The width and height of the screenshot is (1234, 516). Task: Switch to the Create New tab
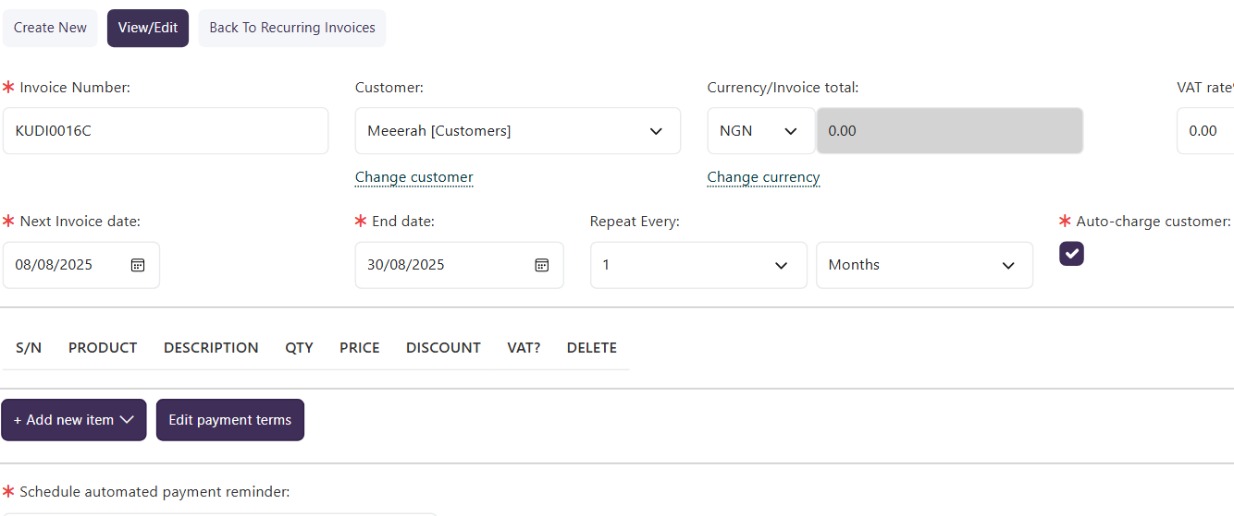point(50,28)
